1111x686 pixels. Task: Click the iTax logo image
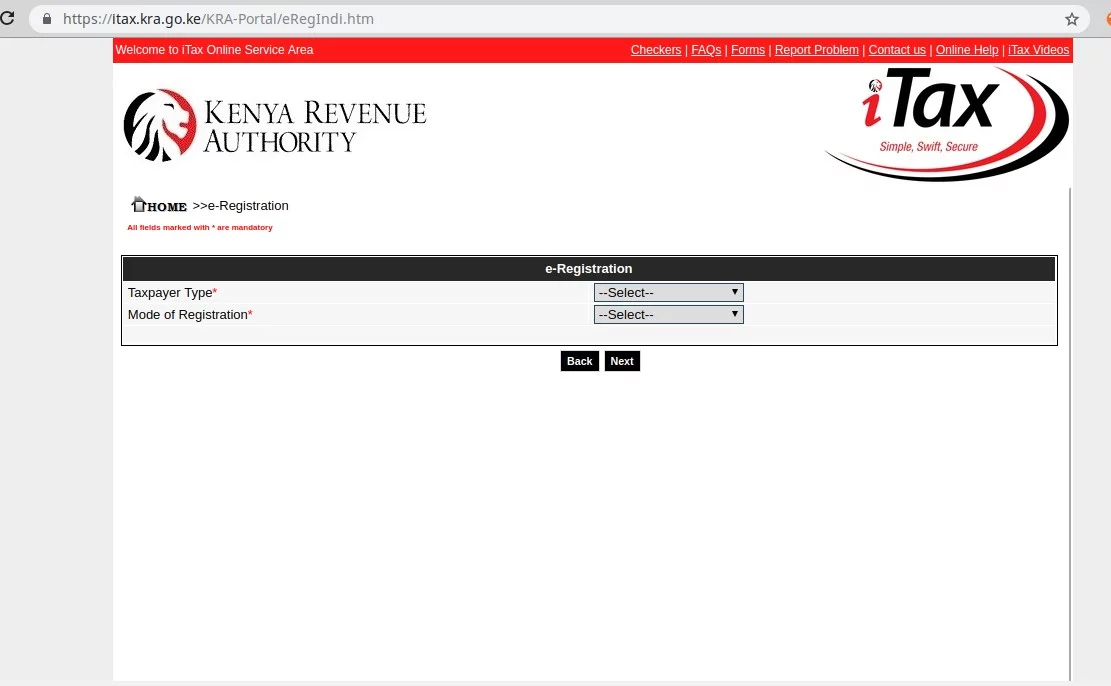coord(946,123)
